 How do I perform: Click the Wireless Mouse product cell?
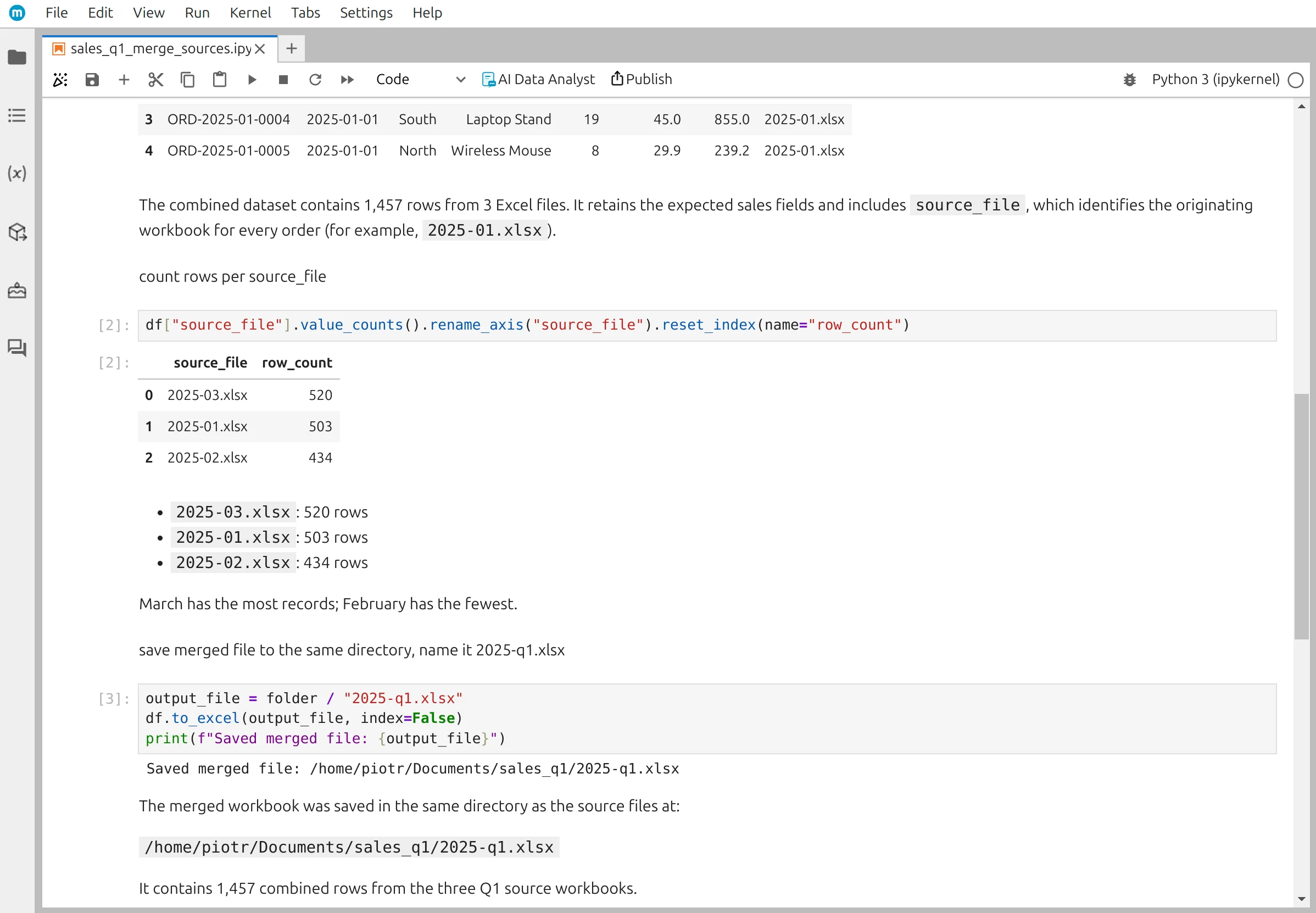(501, 151)
